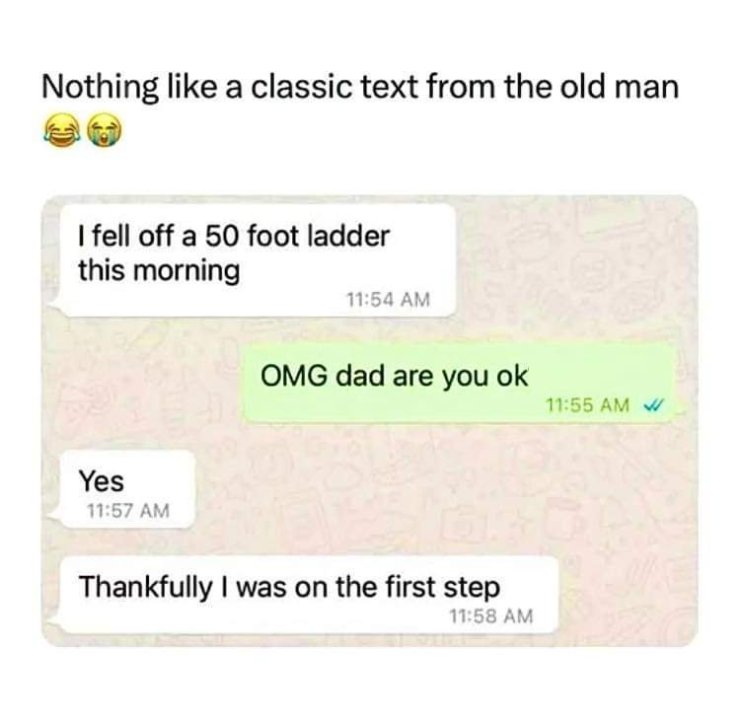Image resolution: width=740 pixels, height=720 pixels.
Task: Click the chat wallpaper beside the 'Yes' bubble
Action: 378,489
